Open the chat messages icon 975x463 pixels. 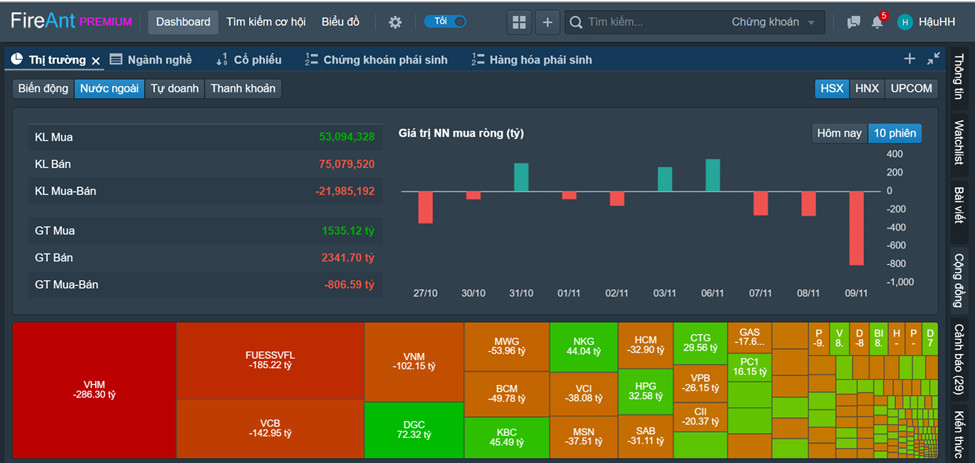pos(853,22)
